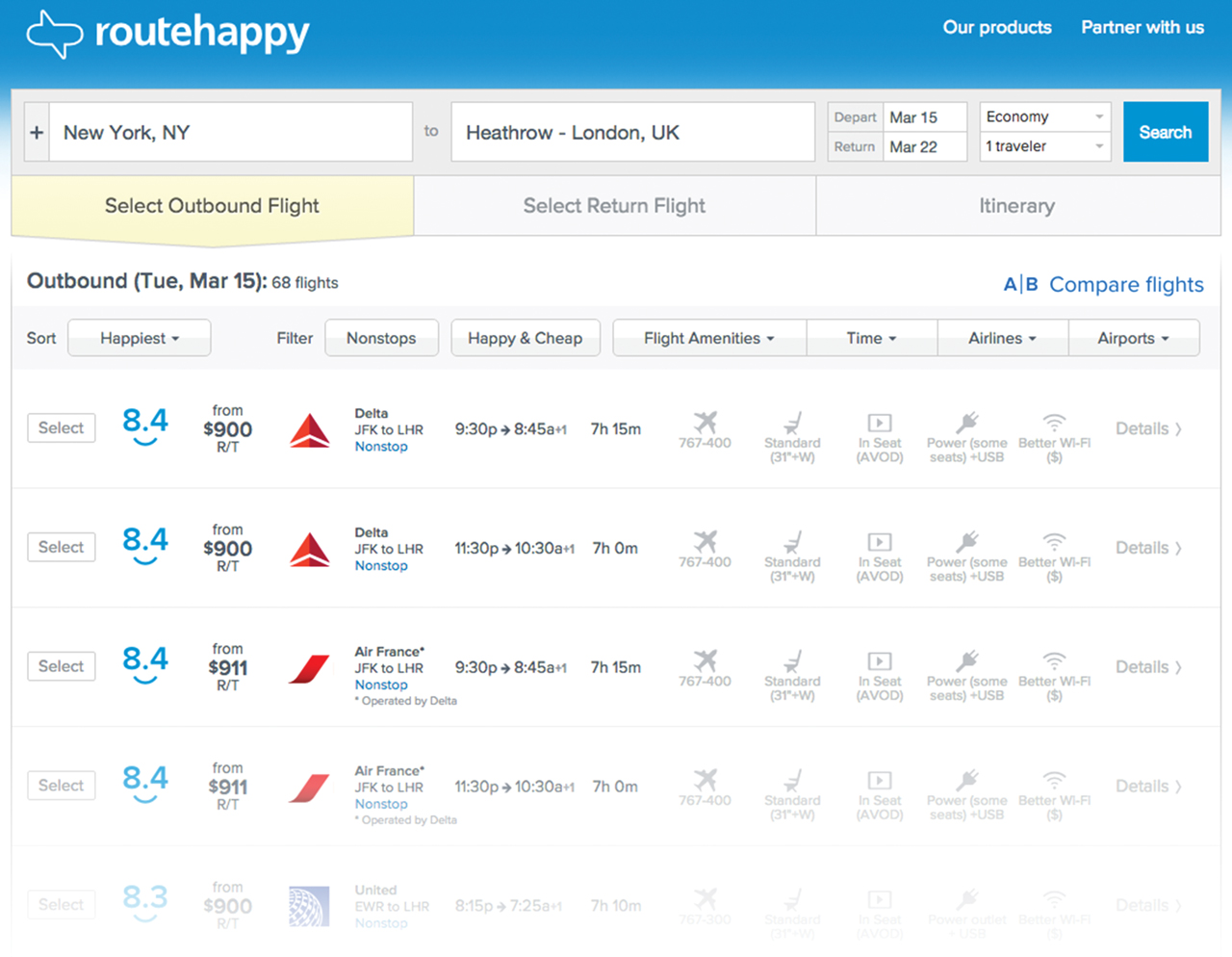
Task: Toggle the Happy & Cheap filter
Action: pyautogui.click(x=526, y=338)
